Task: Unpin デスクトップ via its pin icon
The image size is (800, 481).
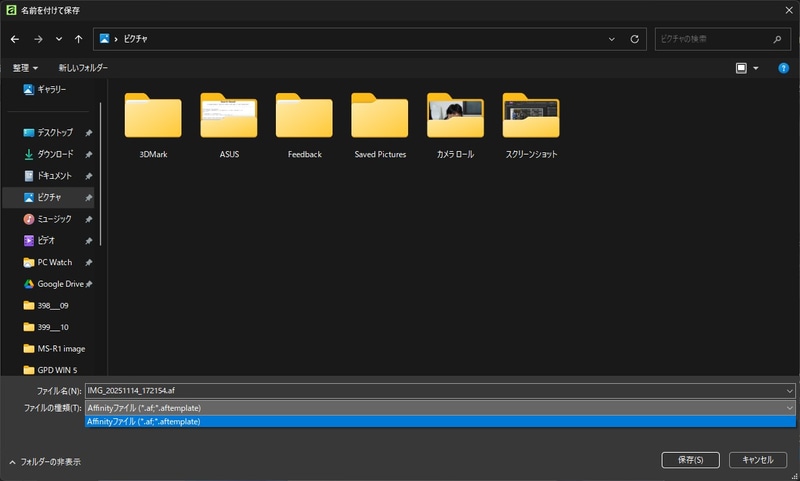Action: click(x=89, y=133)
